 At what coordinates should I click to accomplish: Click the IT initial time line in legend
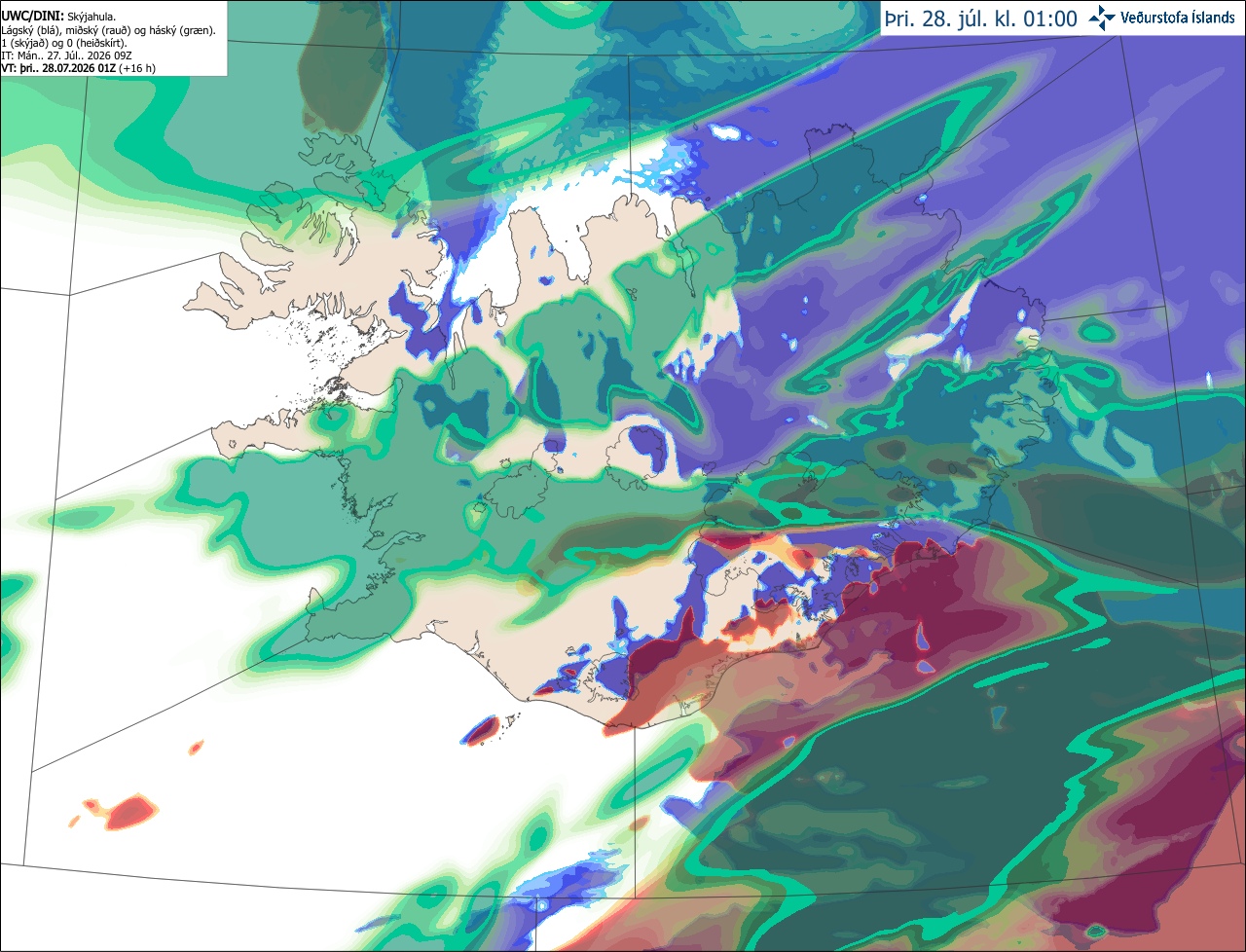[66, 55]
